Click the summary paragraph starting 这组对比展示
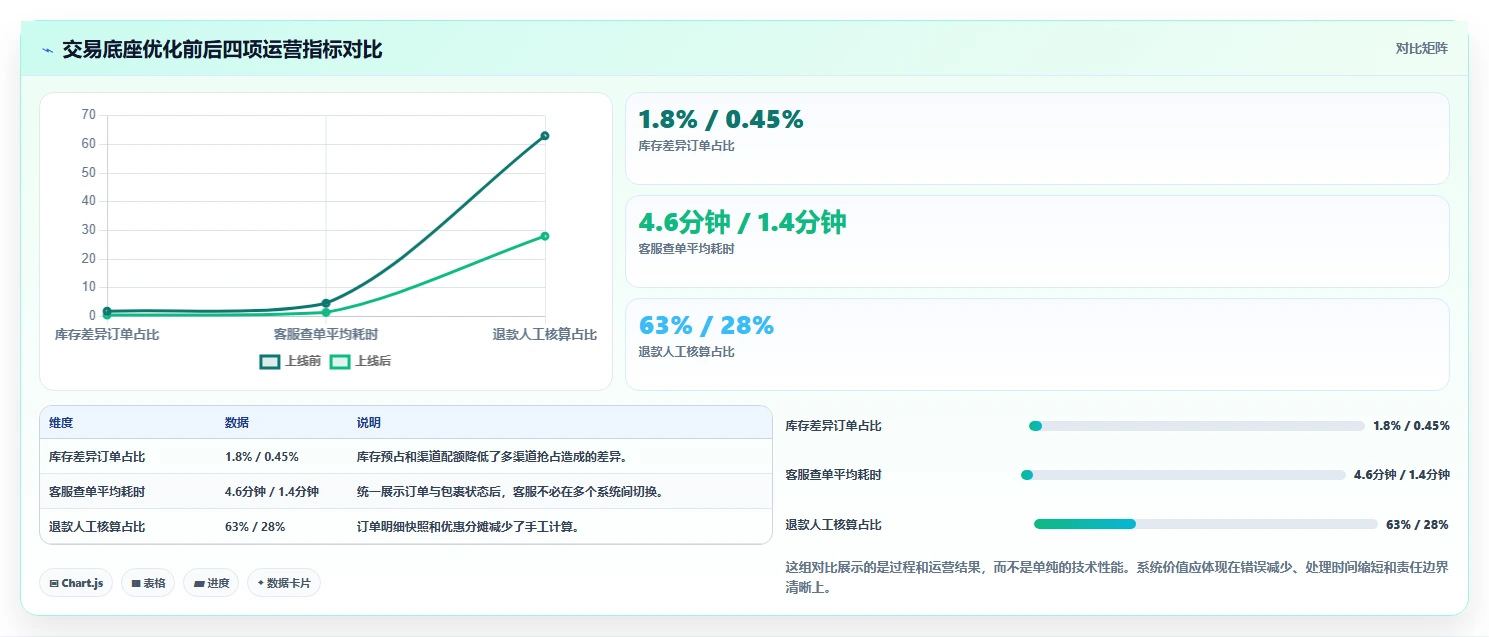The image size is (1489, 637). click(1117, 578)
